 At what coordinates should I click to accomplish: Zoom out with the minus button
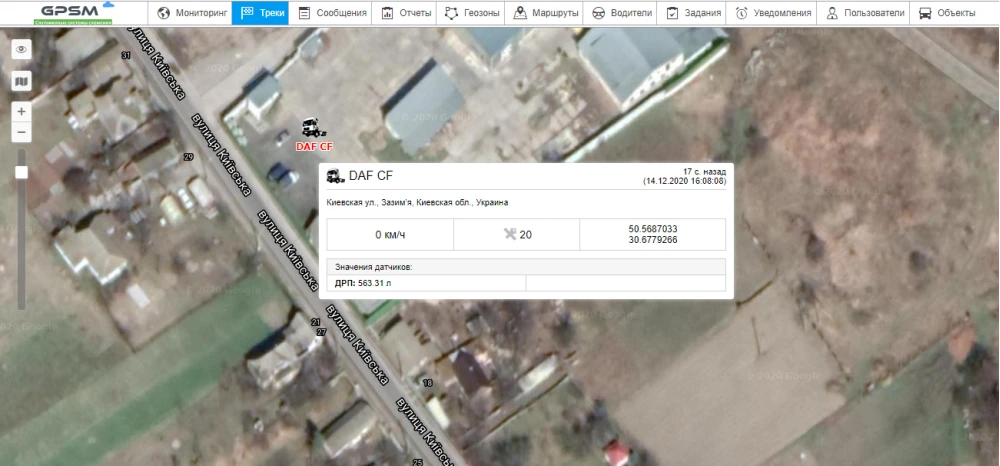(22, 133)
